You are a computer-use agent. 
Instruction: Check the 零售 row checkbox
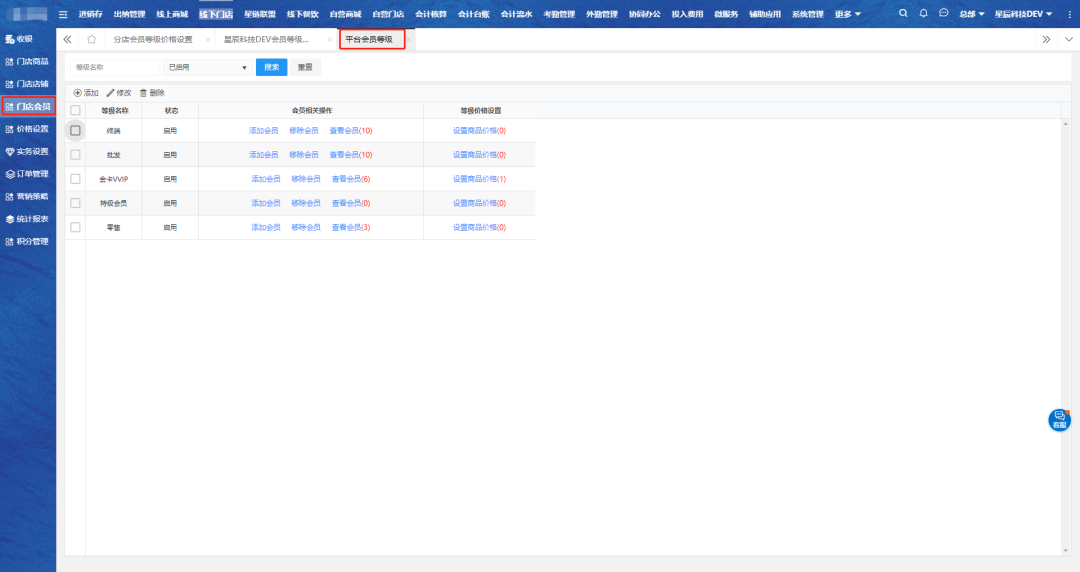(x=75, y=227)
